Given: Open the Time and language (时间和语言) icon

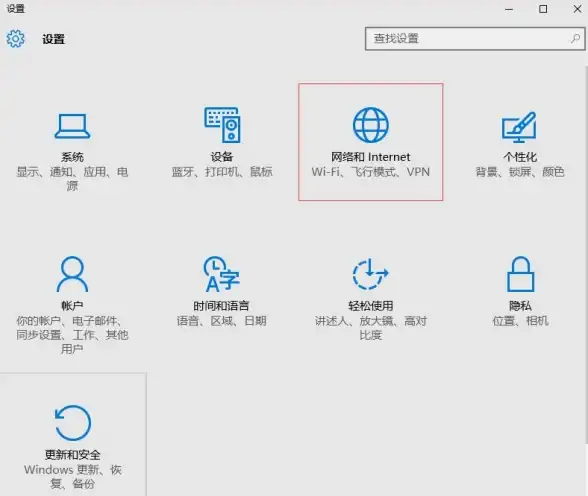Looking at the screenshot, I should click(222, 274).
